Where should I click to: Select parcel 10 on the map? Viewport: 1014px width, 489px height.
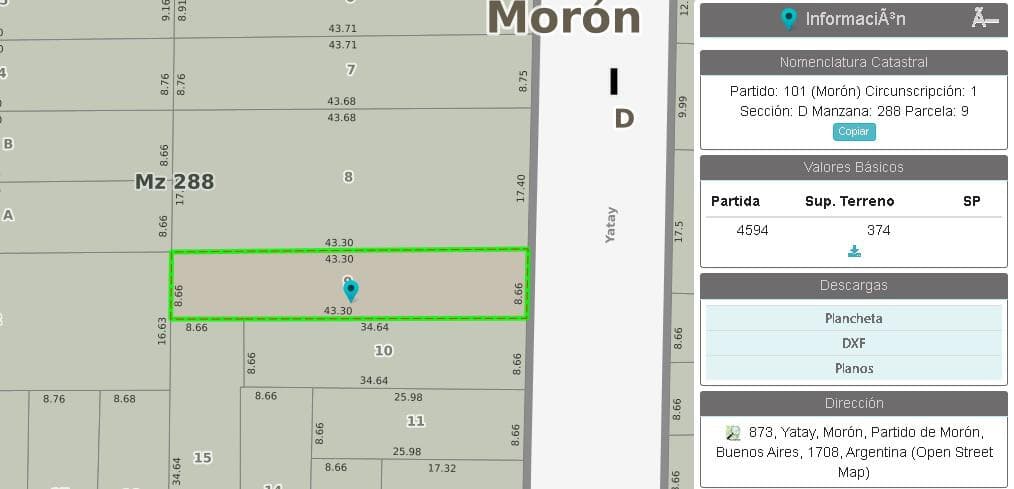pyautogui.click(x=383, y=351)
